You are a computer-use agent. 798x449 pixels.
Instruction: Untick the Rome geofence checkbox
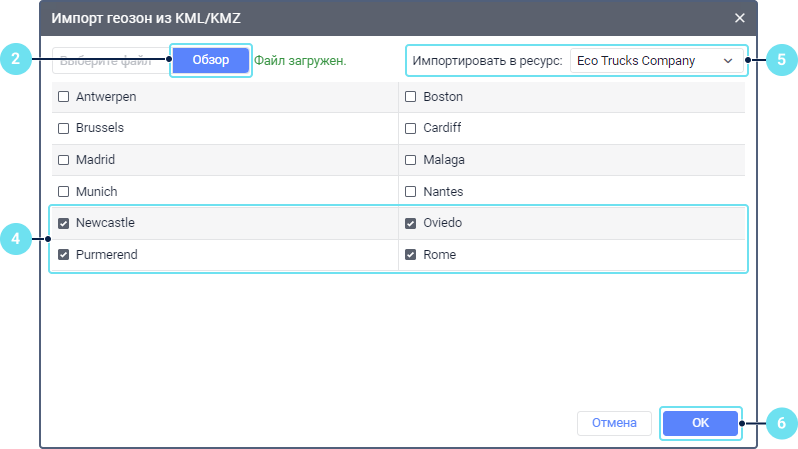[410, 255]
